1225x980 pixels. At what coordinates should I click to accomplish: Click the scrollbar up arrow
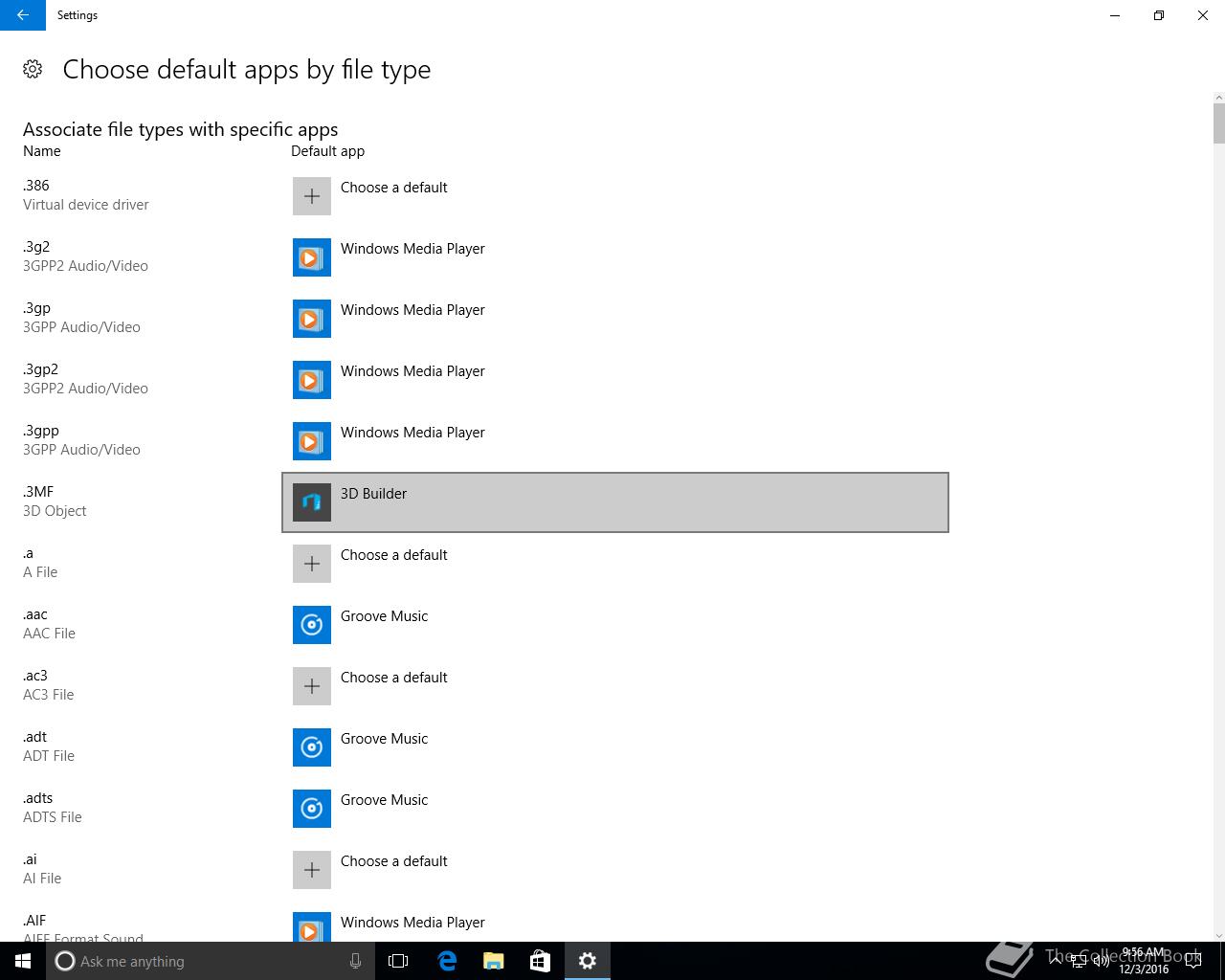[x=1218, y=97]
